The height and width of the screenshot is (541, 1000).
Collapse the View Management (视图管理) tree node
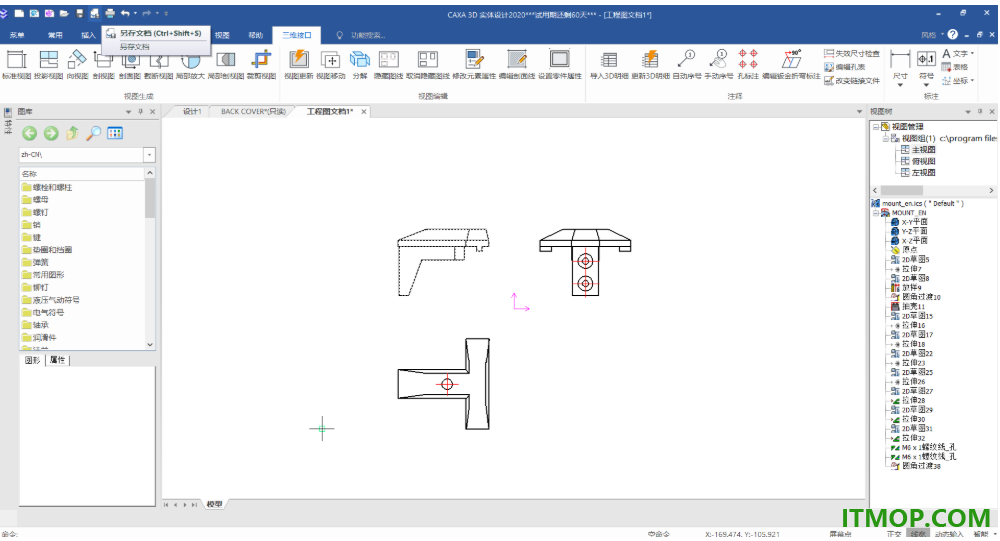[x=876, y=126]
